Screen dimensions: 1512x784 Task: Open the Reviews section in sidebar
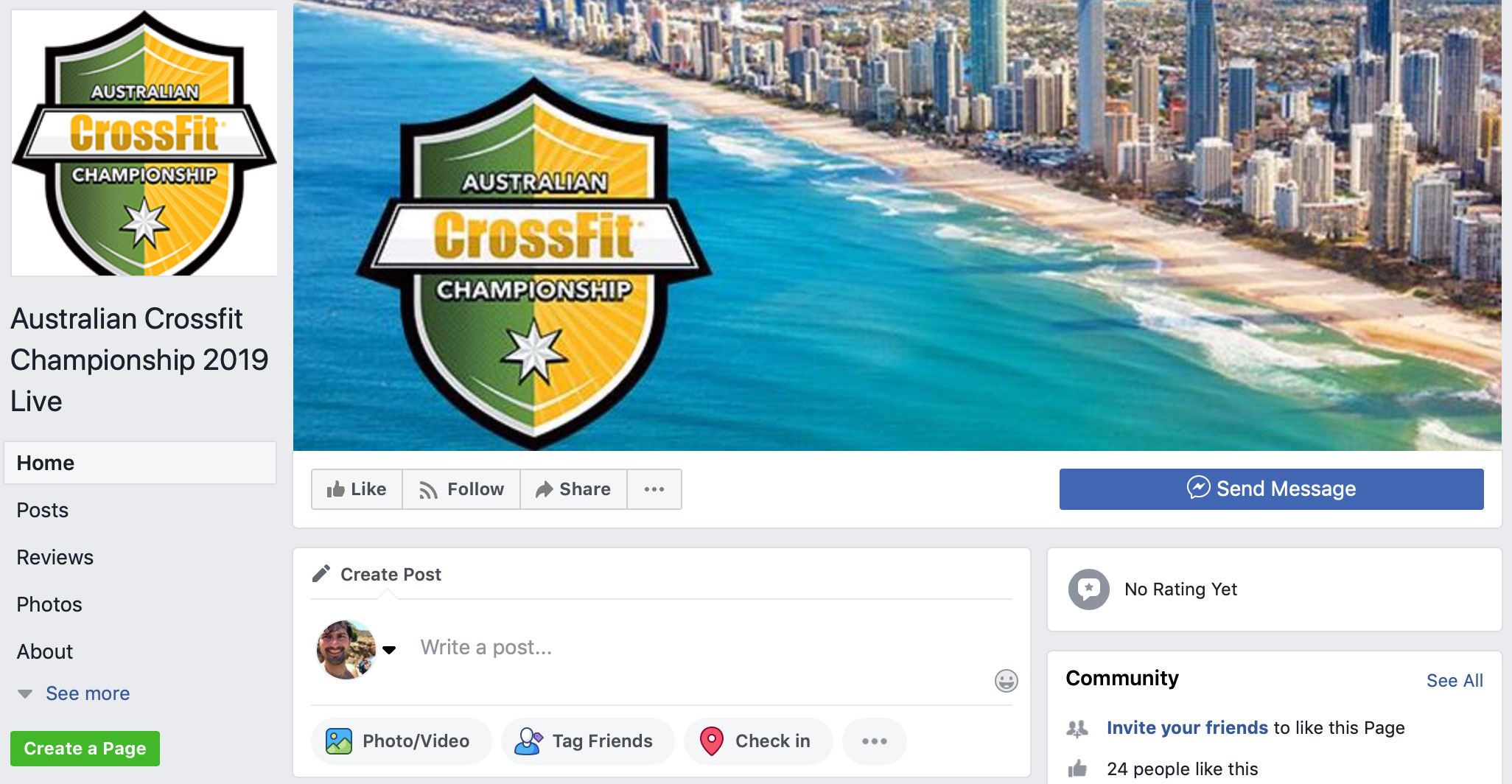(x=55, y=557)
